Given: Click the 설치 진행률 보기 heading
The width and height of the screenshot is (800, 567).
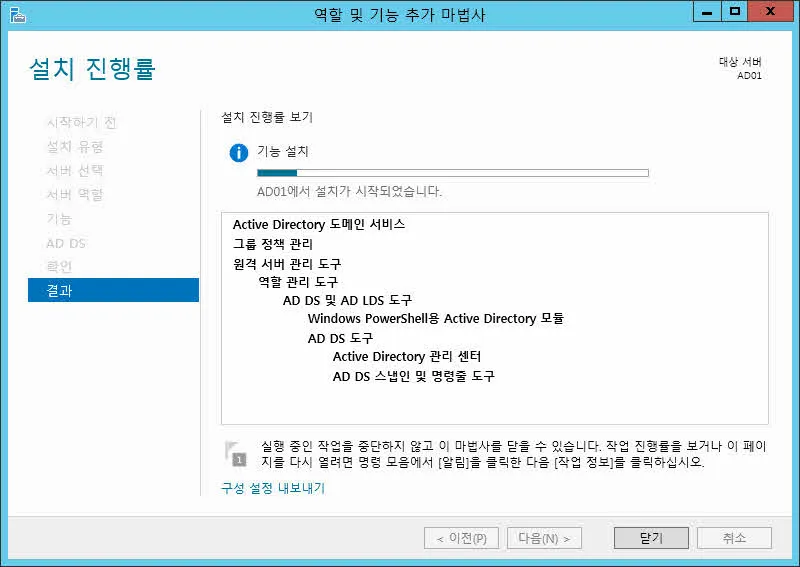Looking at the screenshot, I should tap(267, 117).
